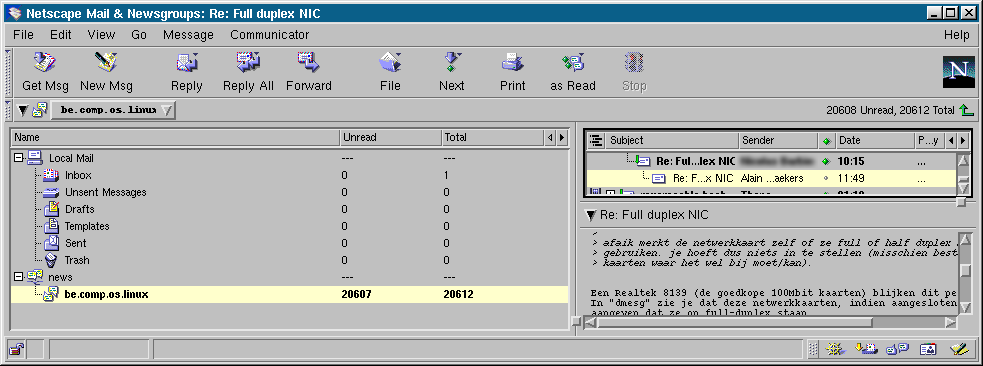
Task: Select the 10:15 Re: Full duplex NIC message
Action: [x=771, y=161]
